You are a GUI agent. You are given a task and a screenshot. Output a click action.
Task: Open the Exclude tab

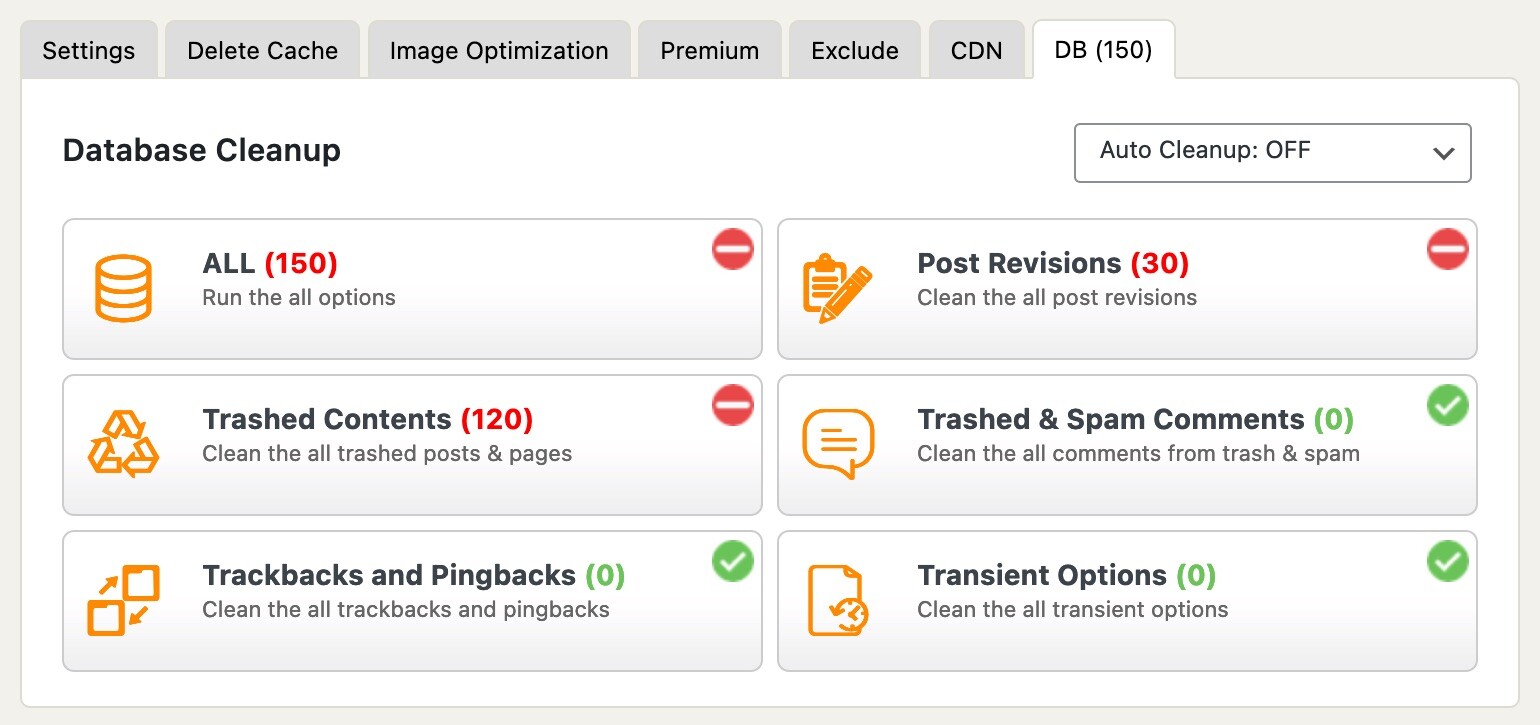[855, 51]
